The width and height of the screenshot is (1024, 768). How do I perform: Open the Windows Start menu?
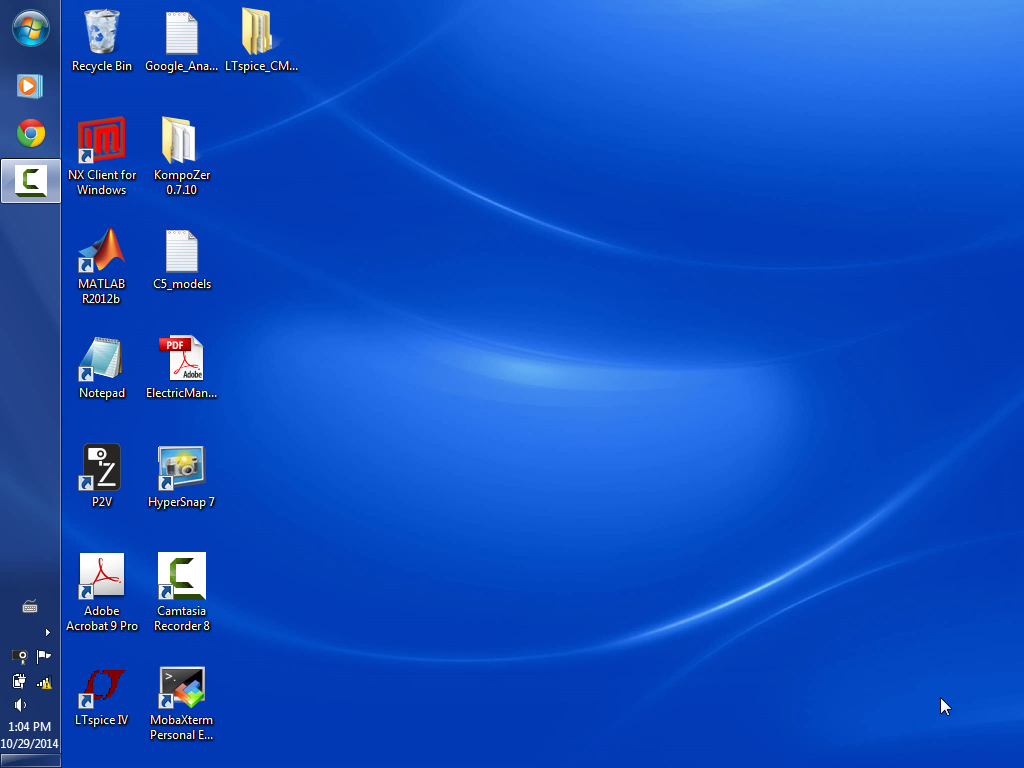tap(30, 29)
